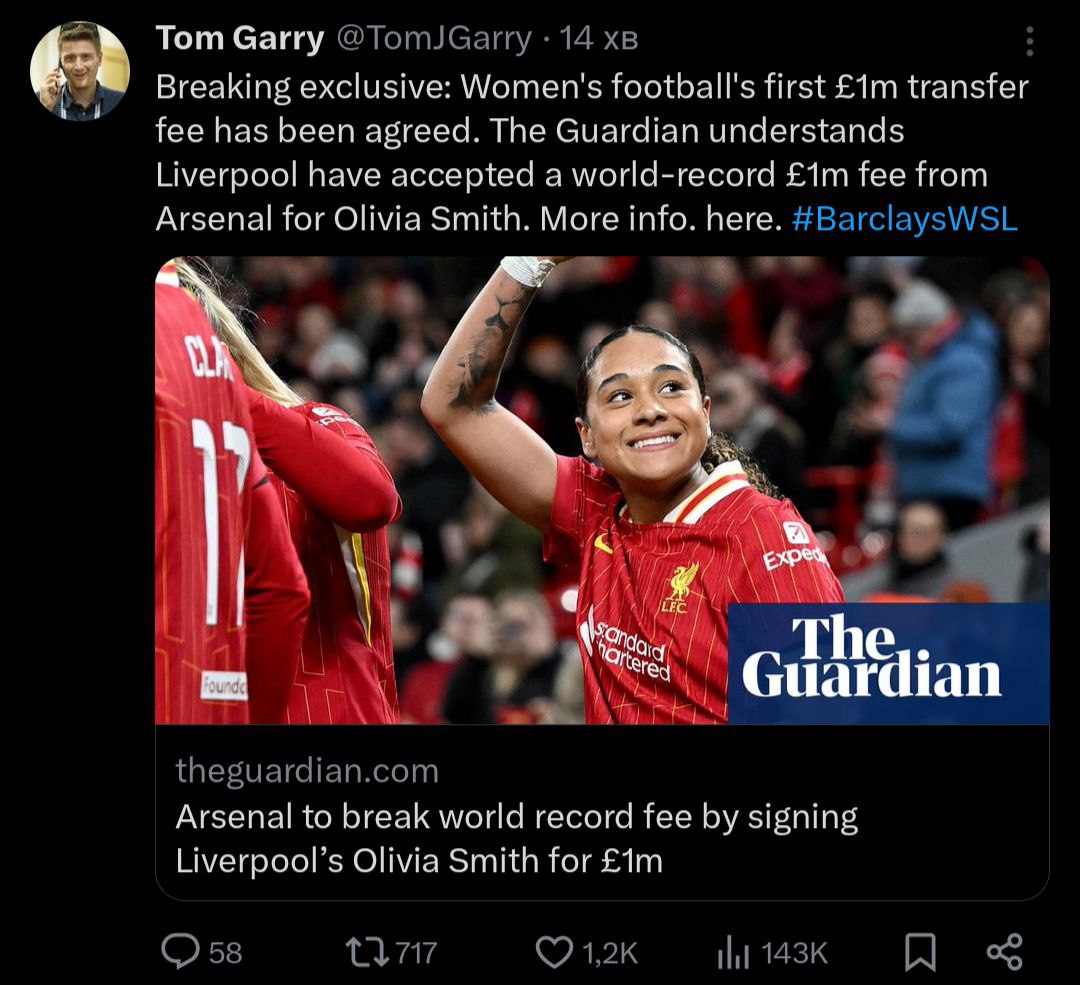Click the 143K views count
Screen dimensions: 1080x985
click(x=794, y=953)
